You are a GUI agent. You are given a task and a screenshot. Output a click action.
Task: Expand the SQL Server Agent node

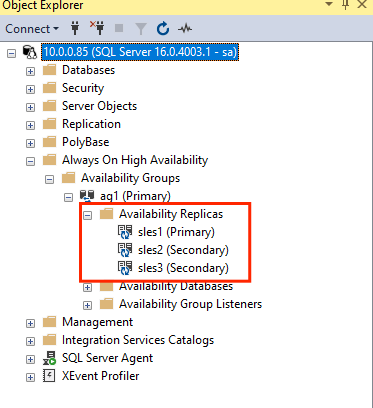click(x=30, y=359)
